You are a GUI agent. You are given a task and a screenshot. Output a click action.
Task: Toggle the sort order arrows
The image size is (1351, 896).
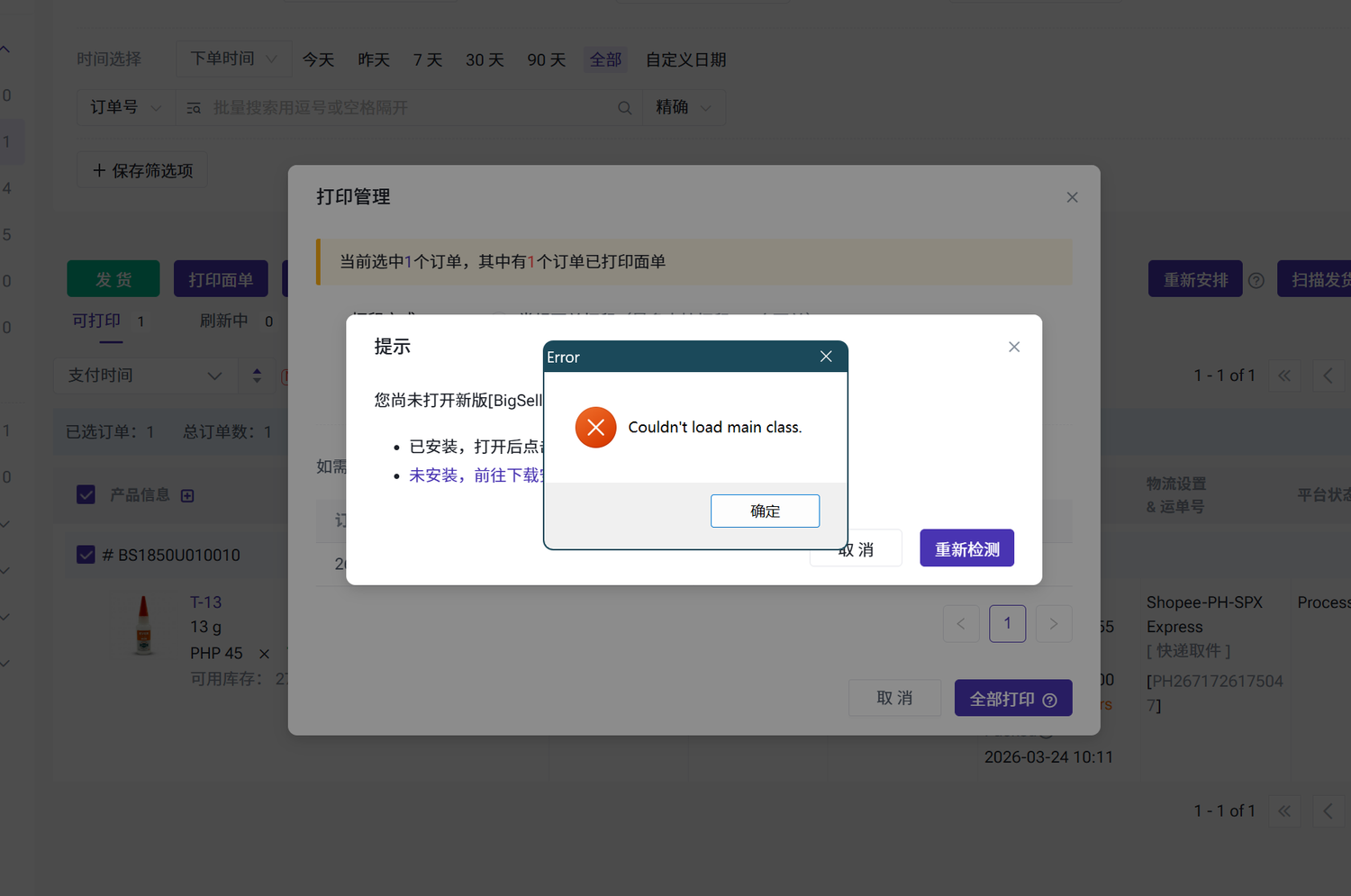257,376
